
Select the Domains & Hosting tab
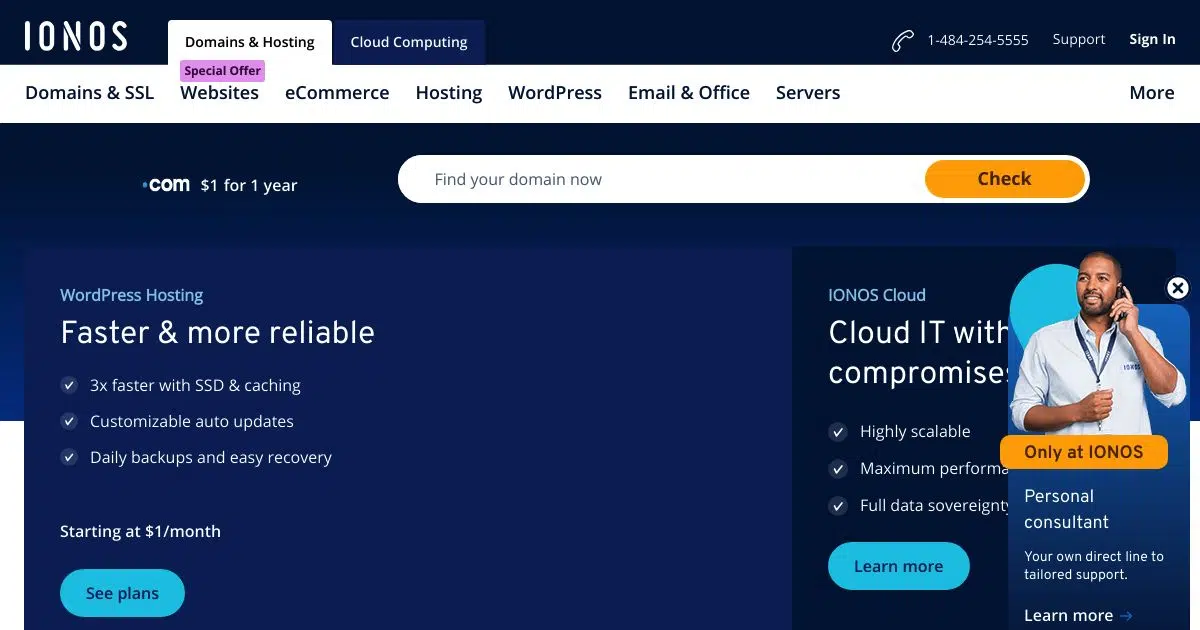coord(249,42)
